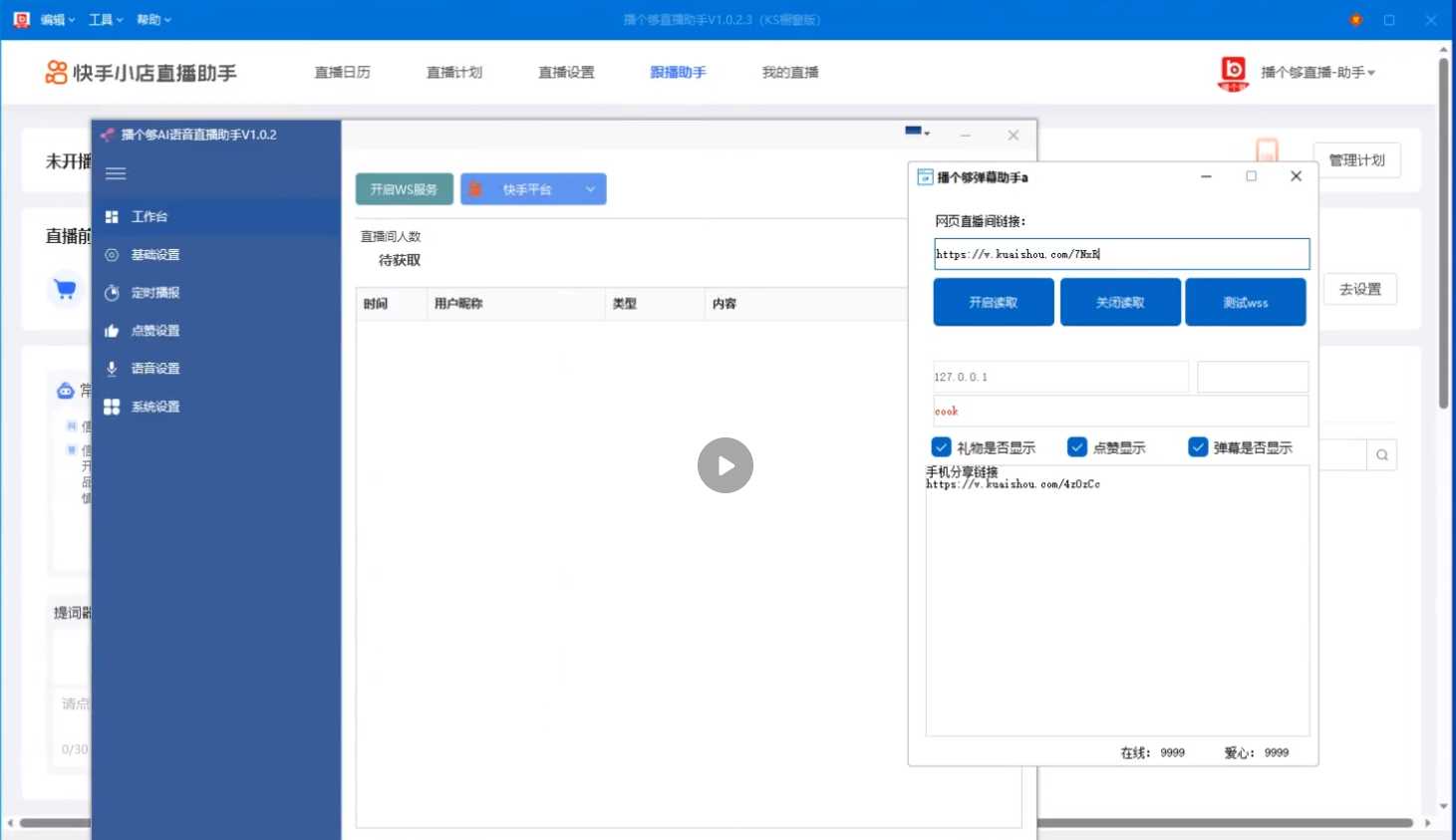Switch to 直播设置 tab
The image size is (1456, 840).
tap(566, 73)
